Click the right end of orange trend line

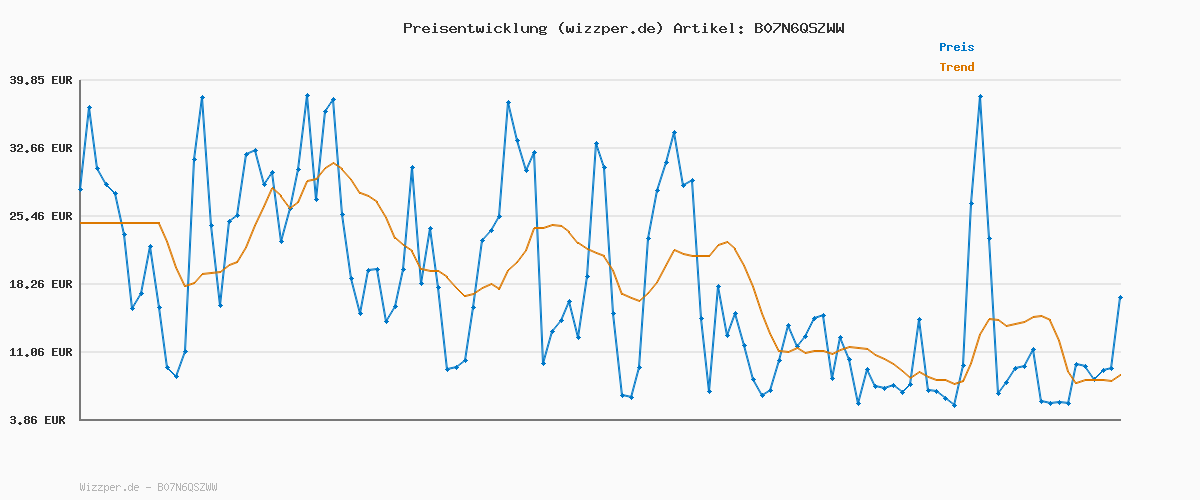pyautogui.click(x=1120, y=375)
